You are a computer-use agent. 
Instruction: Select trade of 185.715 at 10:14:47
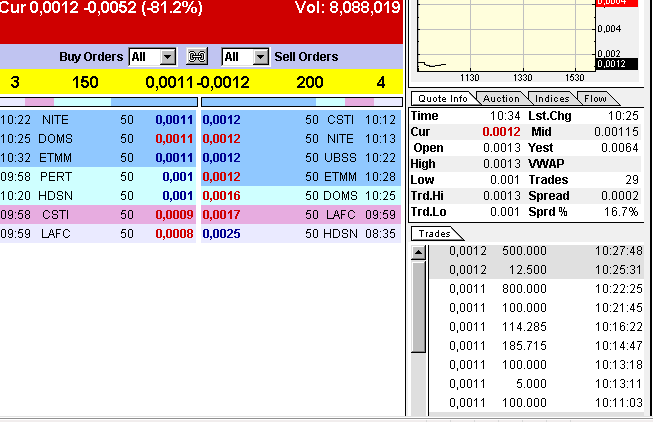[537, 346]
